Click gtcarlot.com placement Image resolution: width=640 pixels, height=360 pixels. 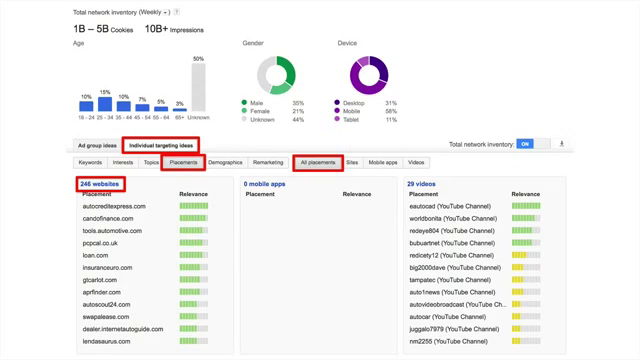point(100,280)
